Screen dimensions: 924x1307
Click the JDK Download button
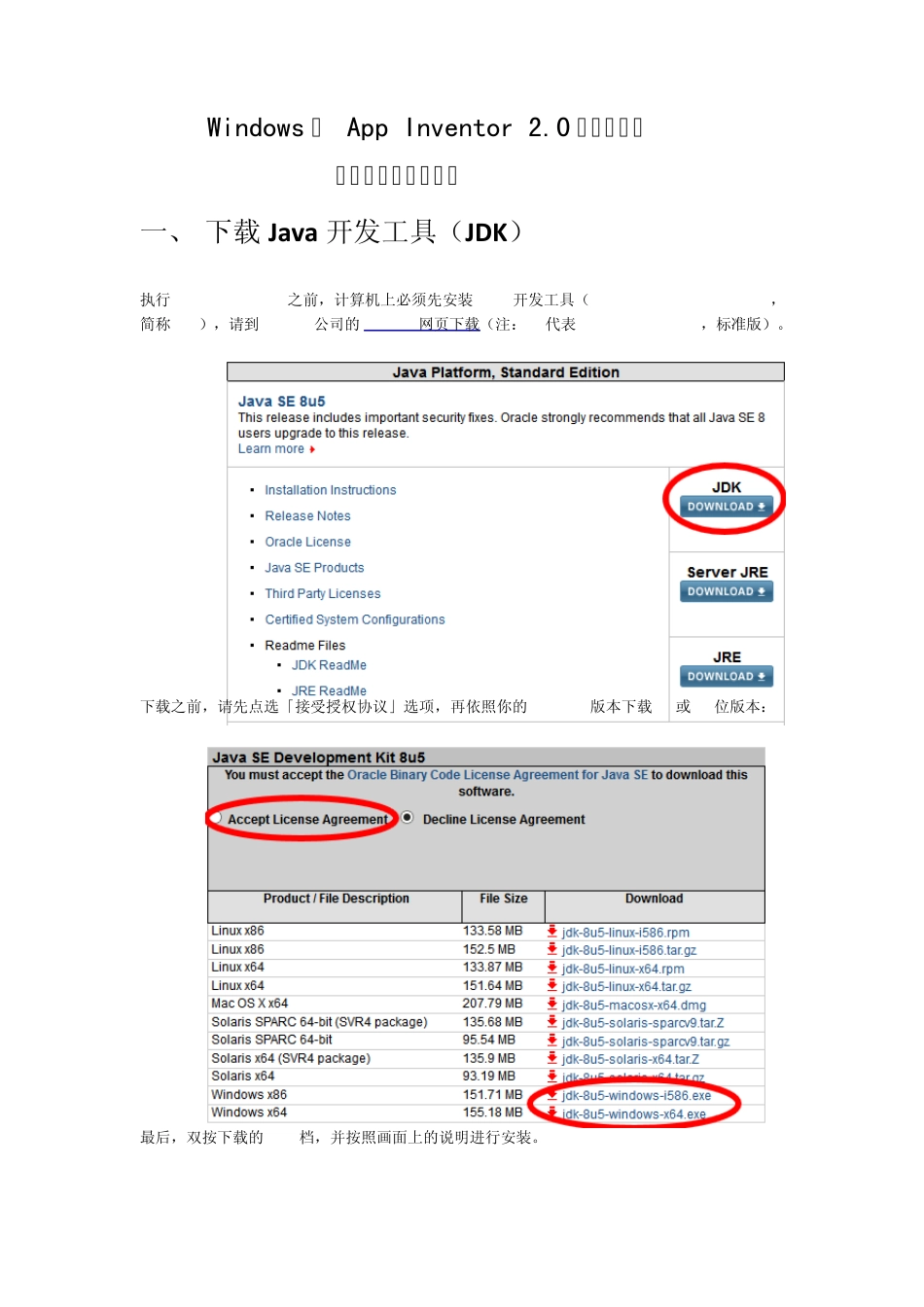727,507
